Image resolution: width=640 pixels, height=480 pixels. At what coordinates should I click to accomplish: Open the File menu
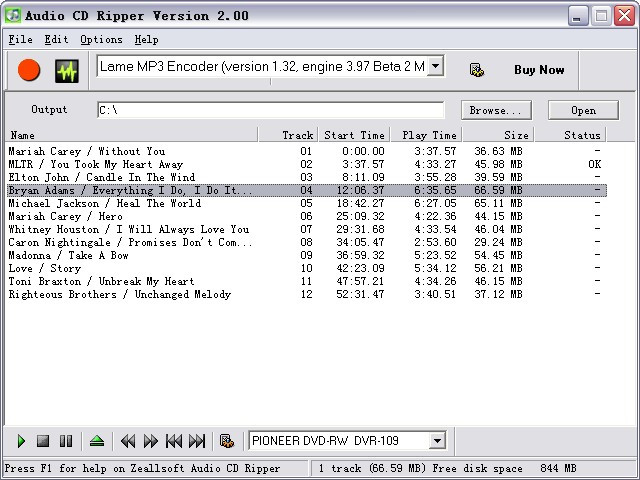point(20,40)
